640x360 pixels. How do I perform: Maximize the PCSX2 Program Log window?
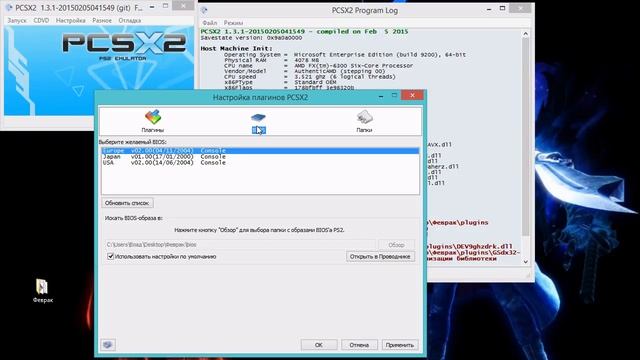click(502, 9)
